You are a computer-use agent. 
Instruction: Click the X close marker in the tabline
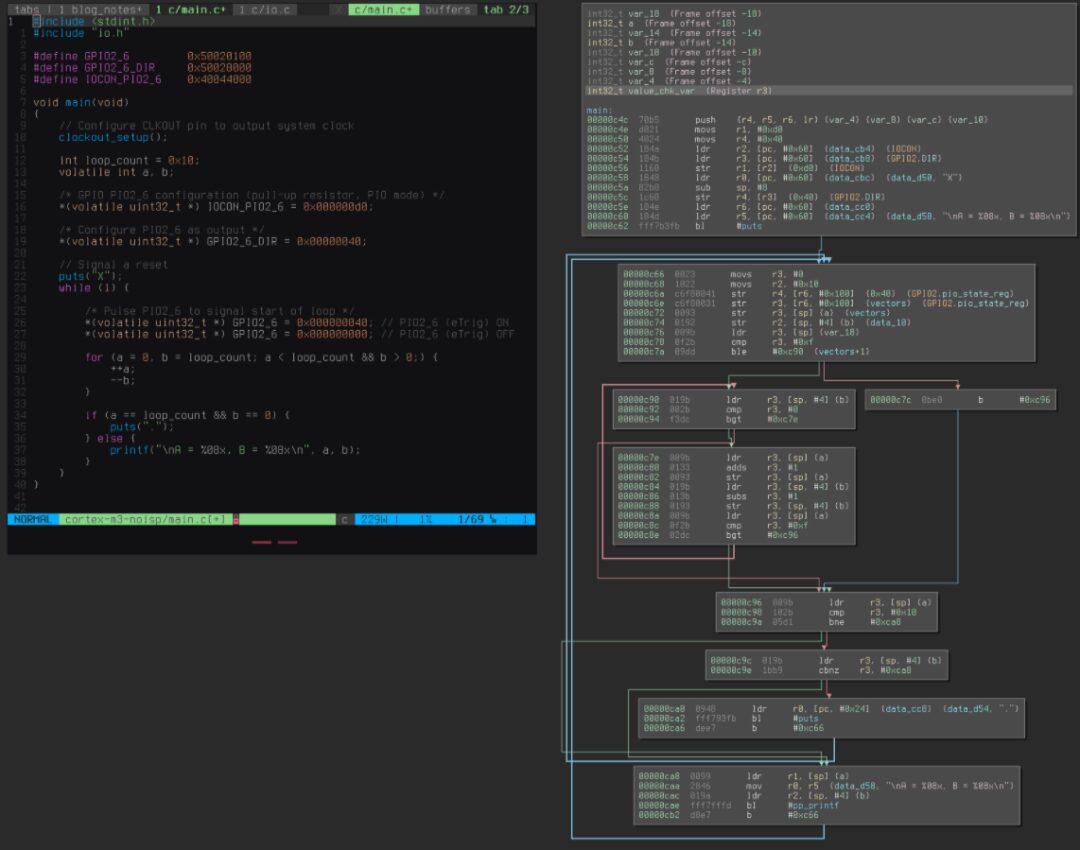[339, 10]
